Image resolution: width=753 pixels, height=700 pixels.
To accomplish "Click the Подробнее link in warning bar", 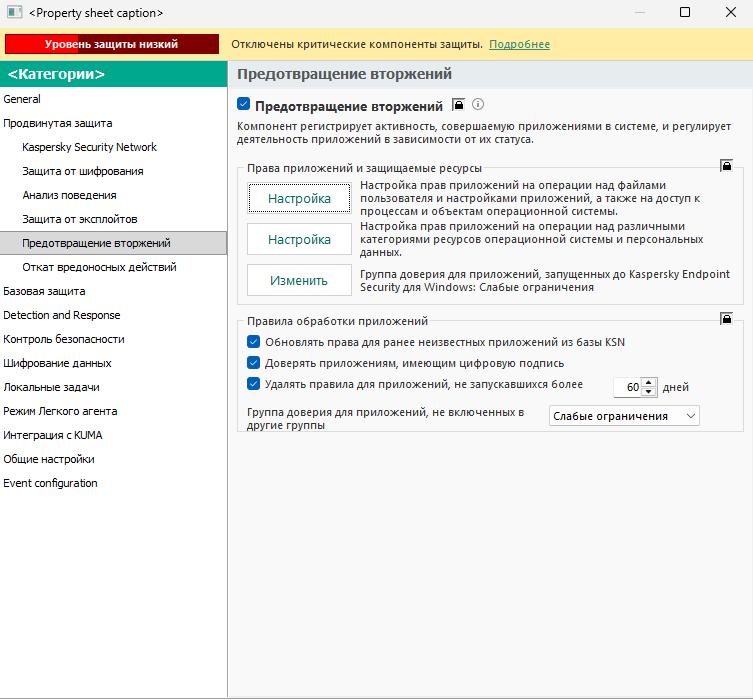I will point(519,44).
